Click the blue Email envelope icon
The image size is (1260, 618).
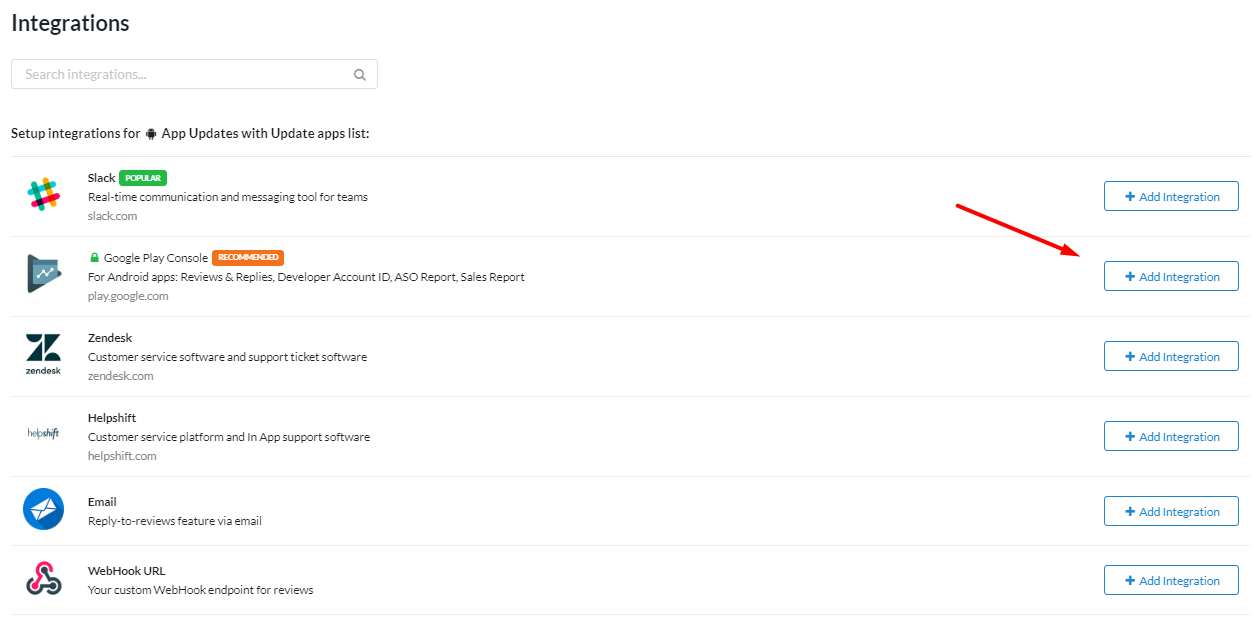point(43,509)
